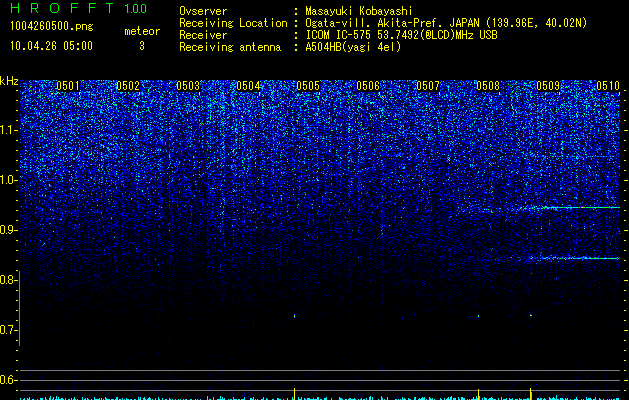Click the 0.6 kHz axis label
Image resolution: width=629 pixels, height=400 pixels.
[7, 380]
